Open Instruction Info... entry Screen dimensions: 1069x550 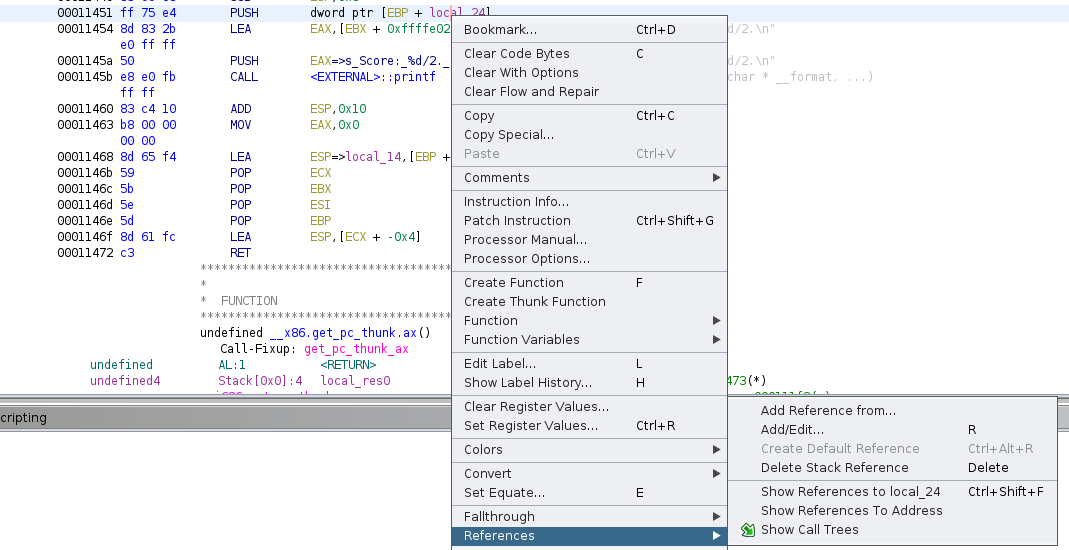point(516,202)
